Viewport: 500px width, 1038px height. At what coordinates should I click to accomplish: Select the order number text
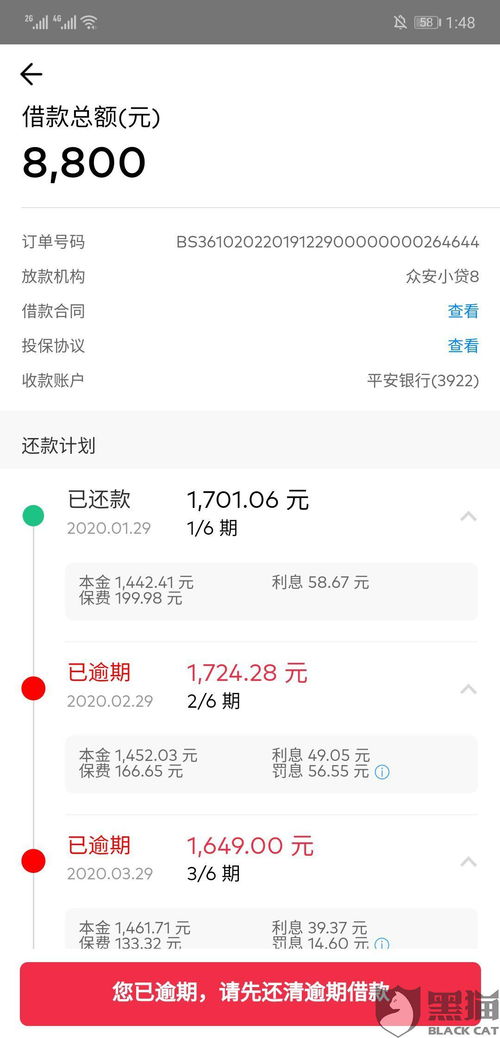point(327,242)
